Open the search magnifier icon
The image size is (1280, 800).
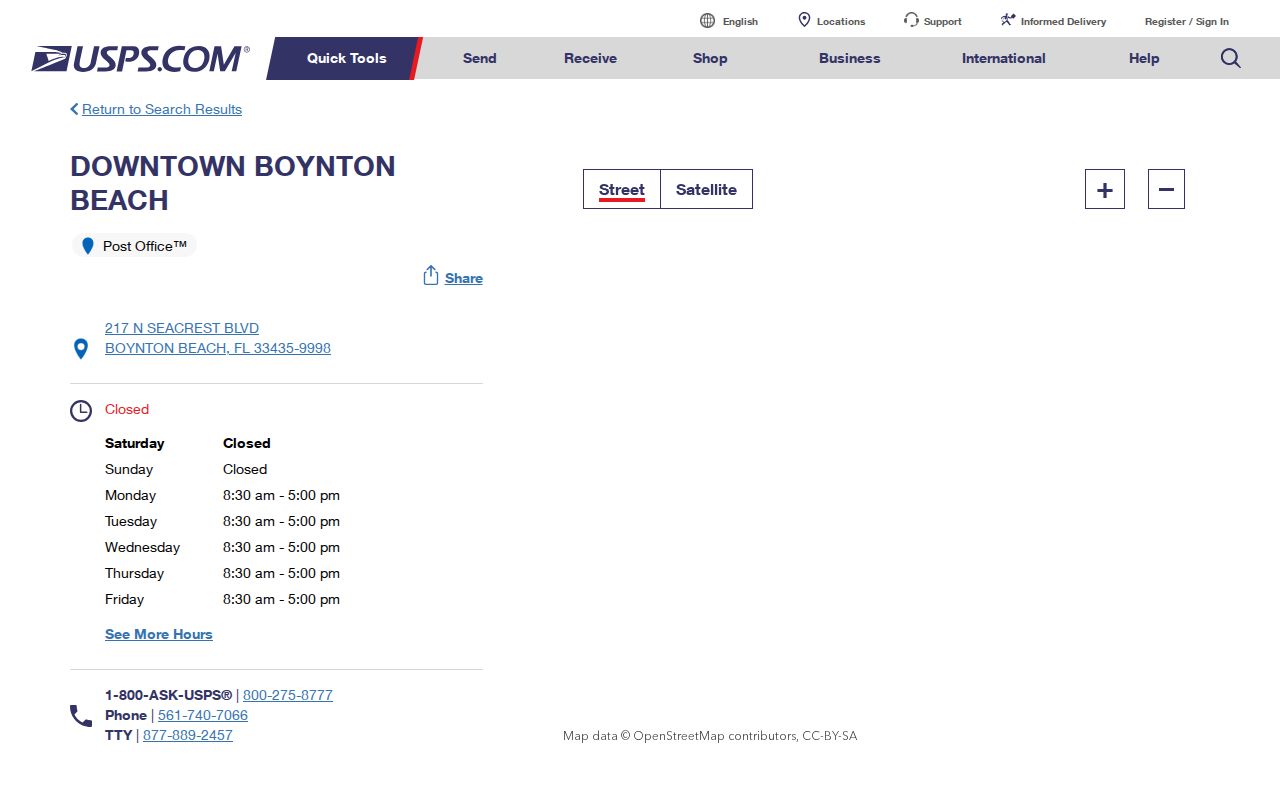pos(1231,58)
